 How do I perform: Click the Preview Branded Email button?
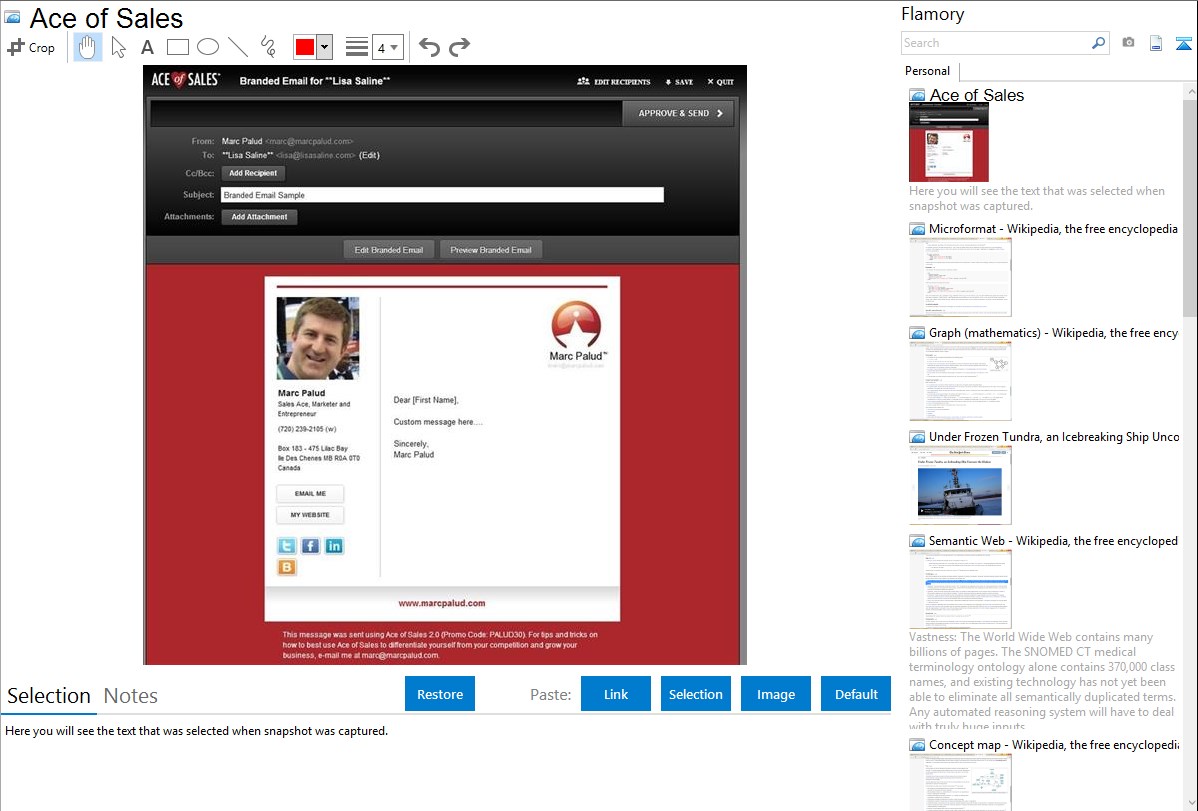(x=491, y=250)
